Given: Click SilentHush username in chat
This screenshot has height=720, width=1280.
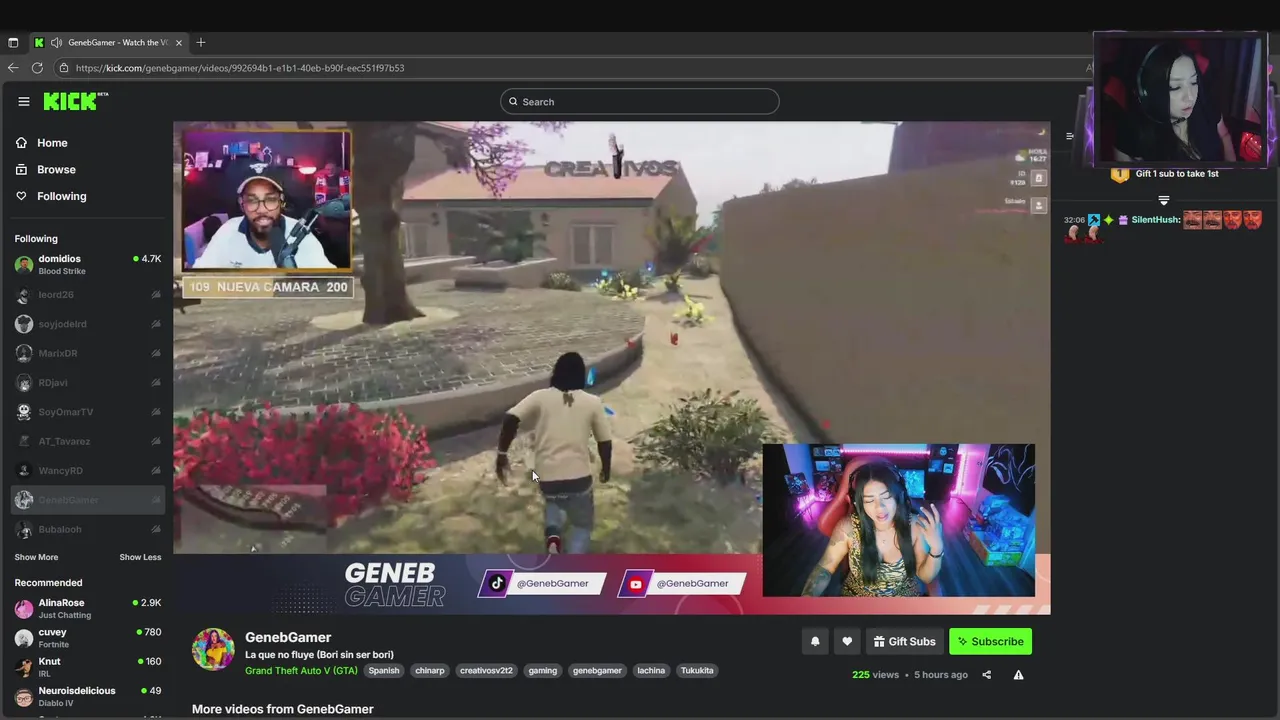Looking at the screenshot, I should pyautogui.click(x=1155, y=220).
